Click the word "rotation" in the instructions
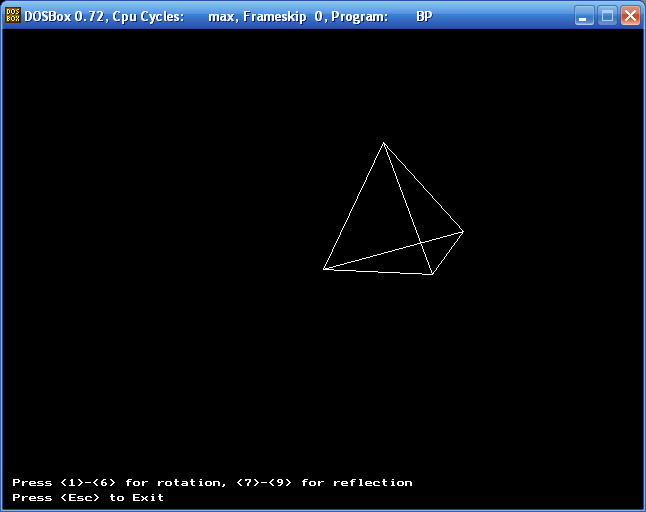This screenshot has height=512, width=646. click(x=192, y=483)
